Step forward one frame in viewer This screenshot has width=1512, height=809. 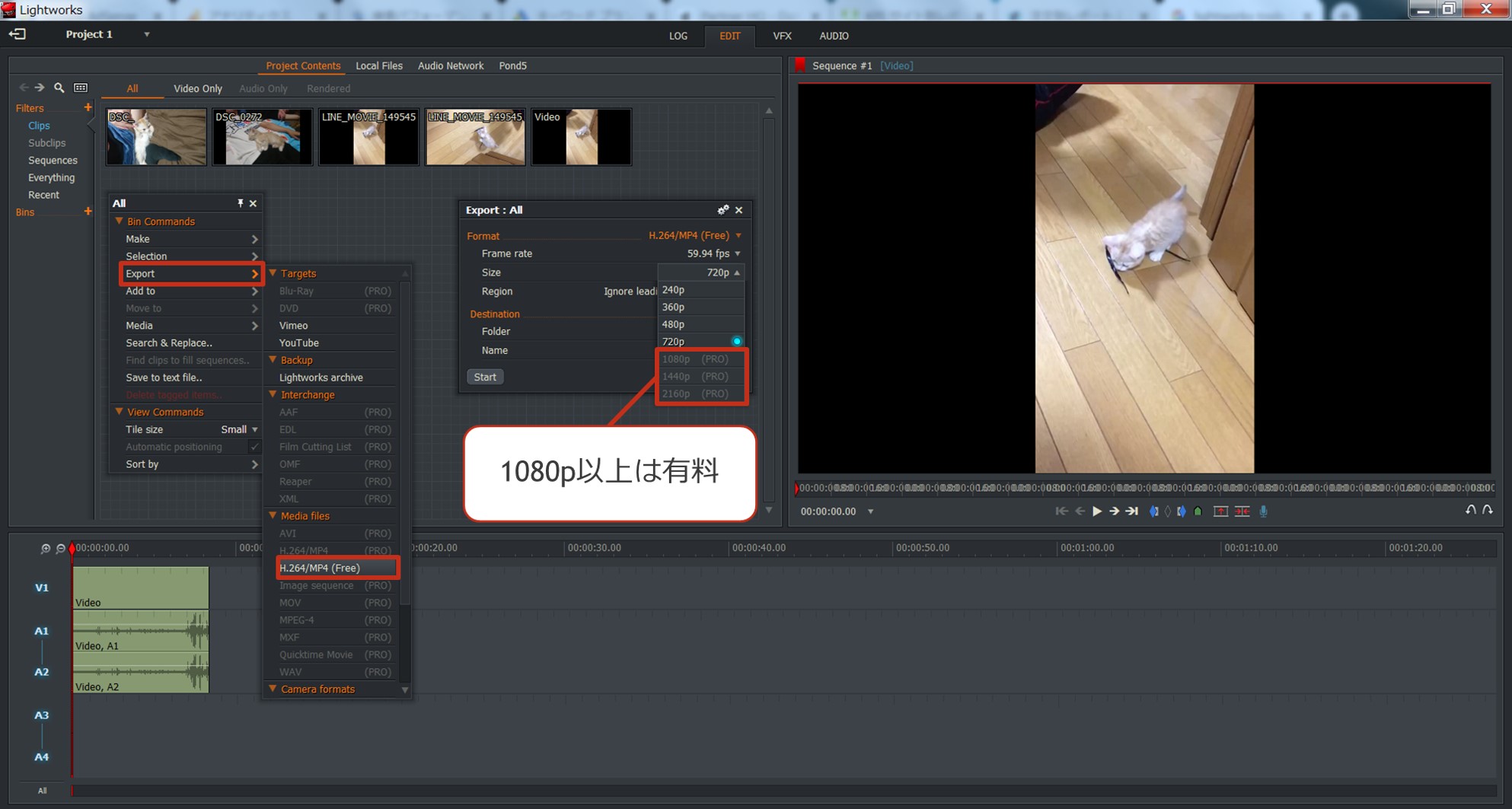click(1114, 511)
